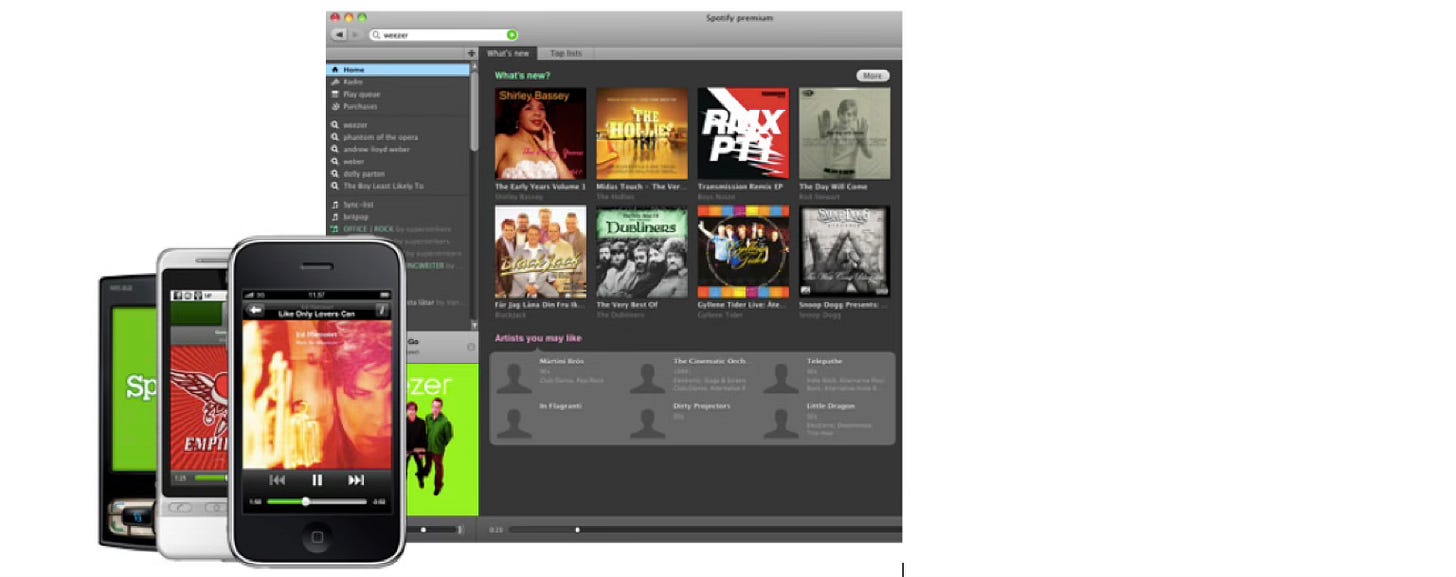Click the desktop track progress slider
Viewport: 1456px width, 577px height.
pos(705,529)
